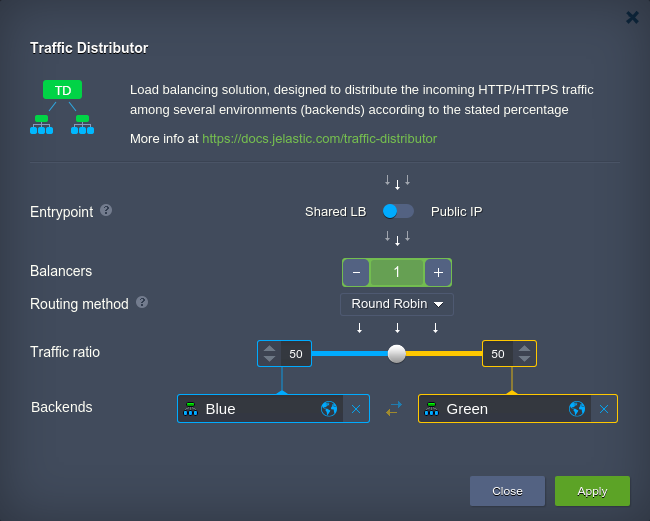Click the Traffic ratio label
650x521 pixels.
point(65,352)
